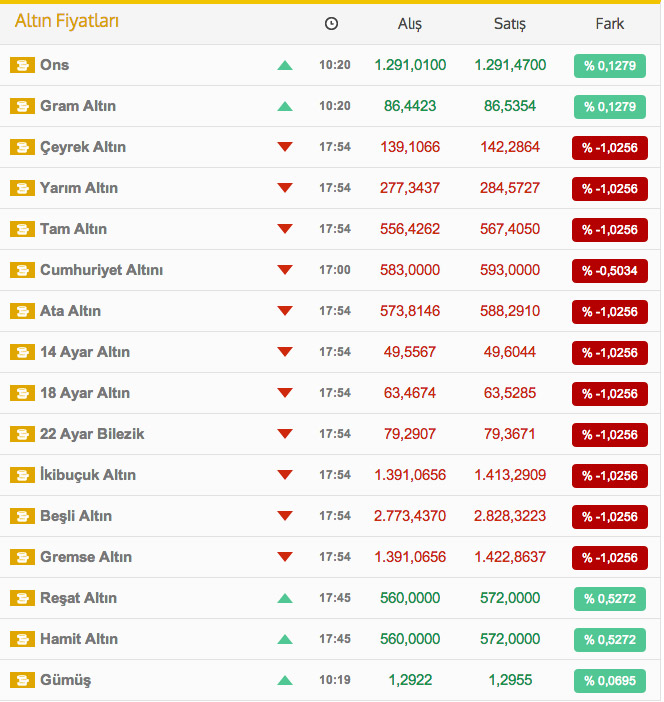The image size is (664, 702).
Task: Click the clock icon in the table header
Action: (x=332, y=24)
